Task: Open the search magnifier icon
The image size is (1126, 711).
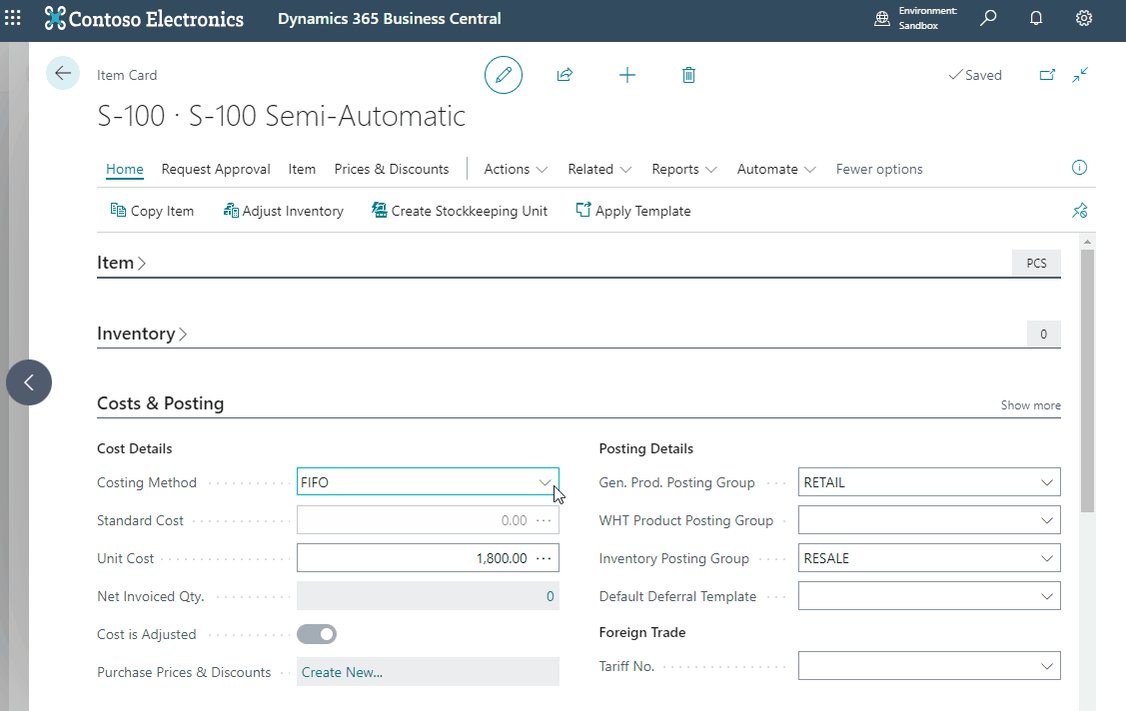Action: [988, 18]
